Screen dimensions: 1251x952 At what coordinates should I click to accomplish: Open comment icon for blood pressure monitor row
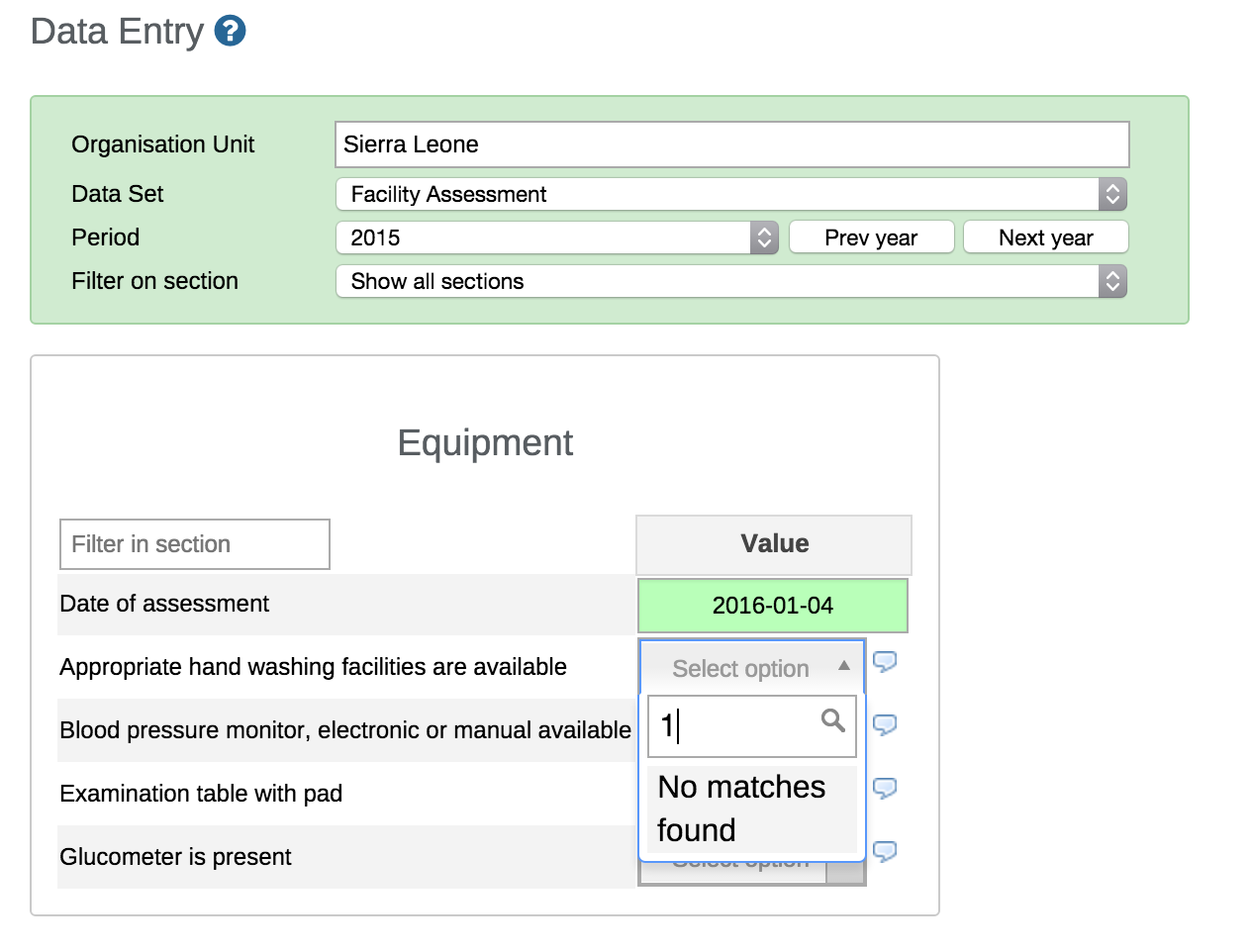pyautogui.click(x=885, y=725)
